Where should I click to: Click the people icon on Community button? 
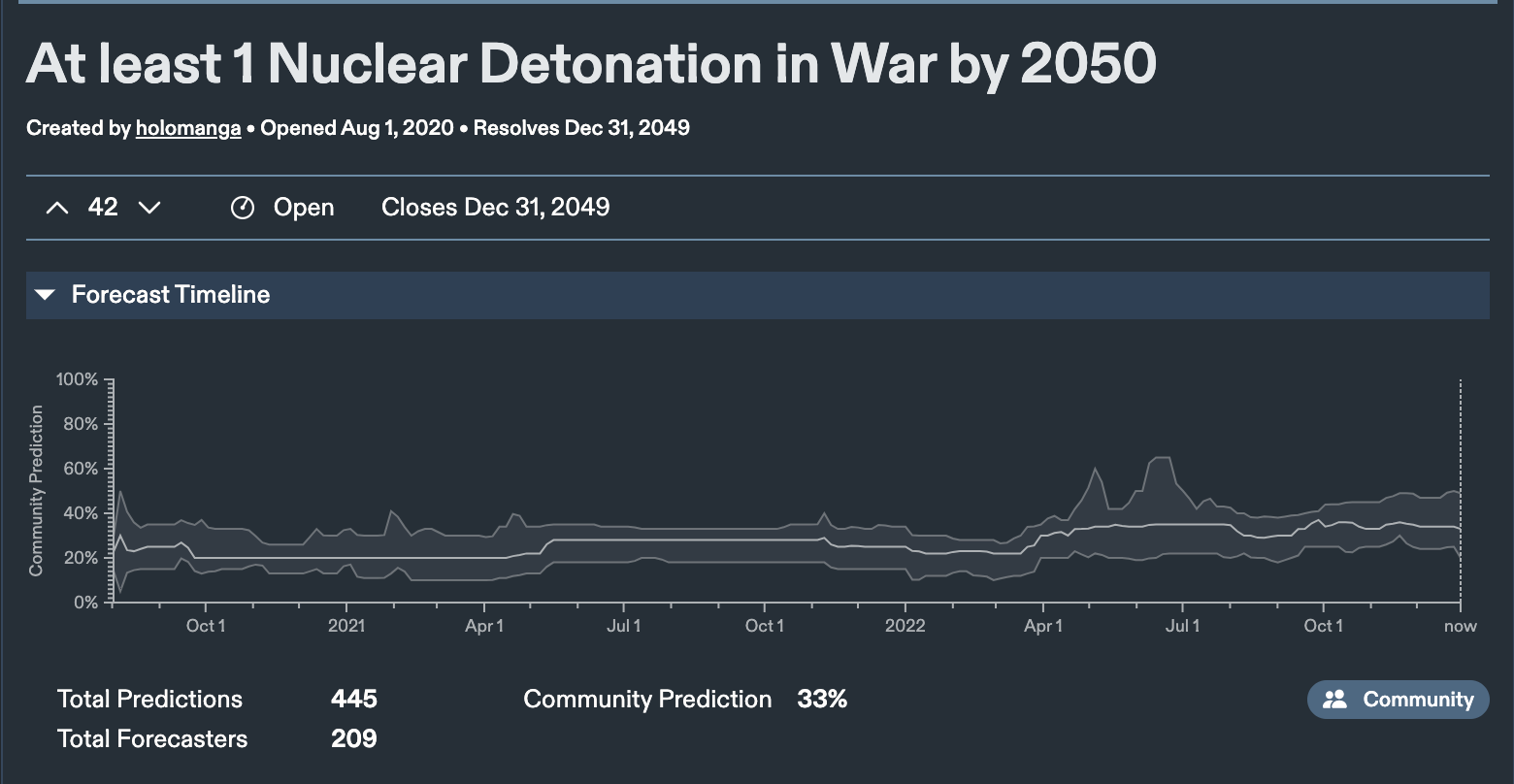(1335, 700)
